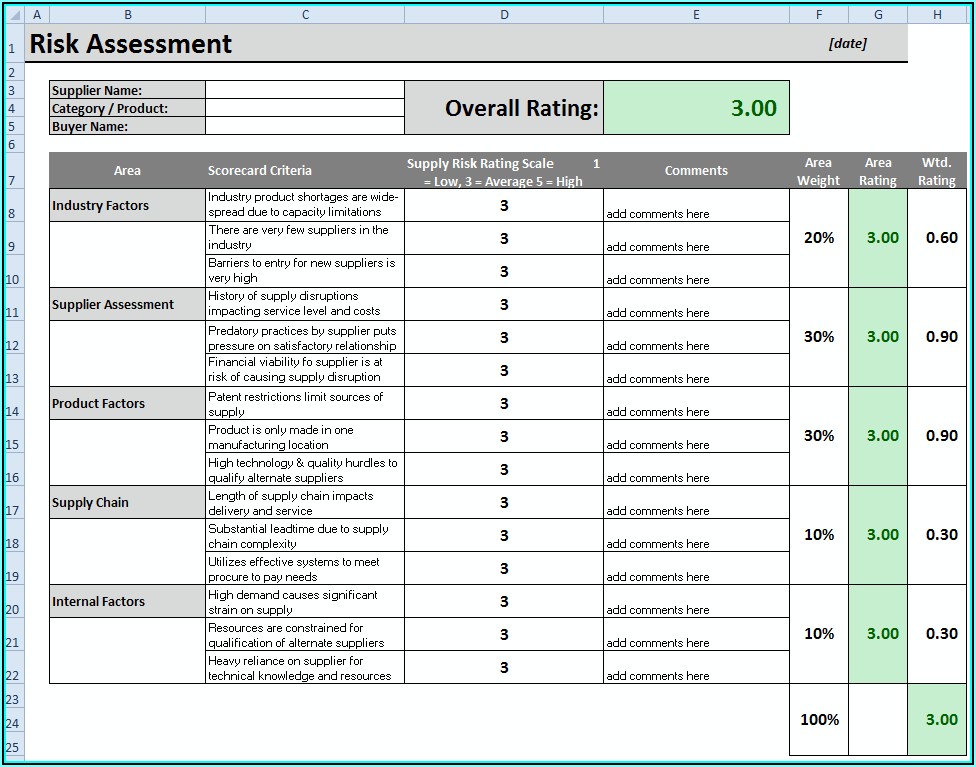Click the Risk Assessment title cell
This screenshot has height=767, width=976.
click(x=130, y=44)
